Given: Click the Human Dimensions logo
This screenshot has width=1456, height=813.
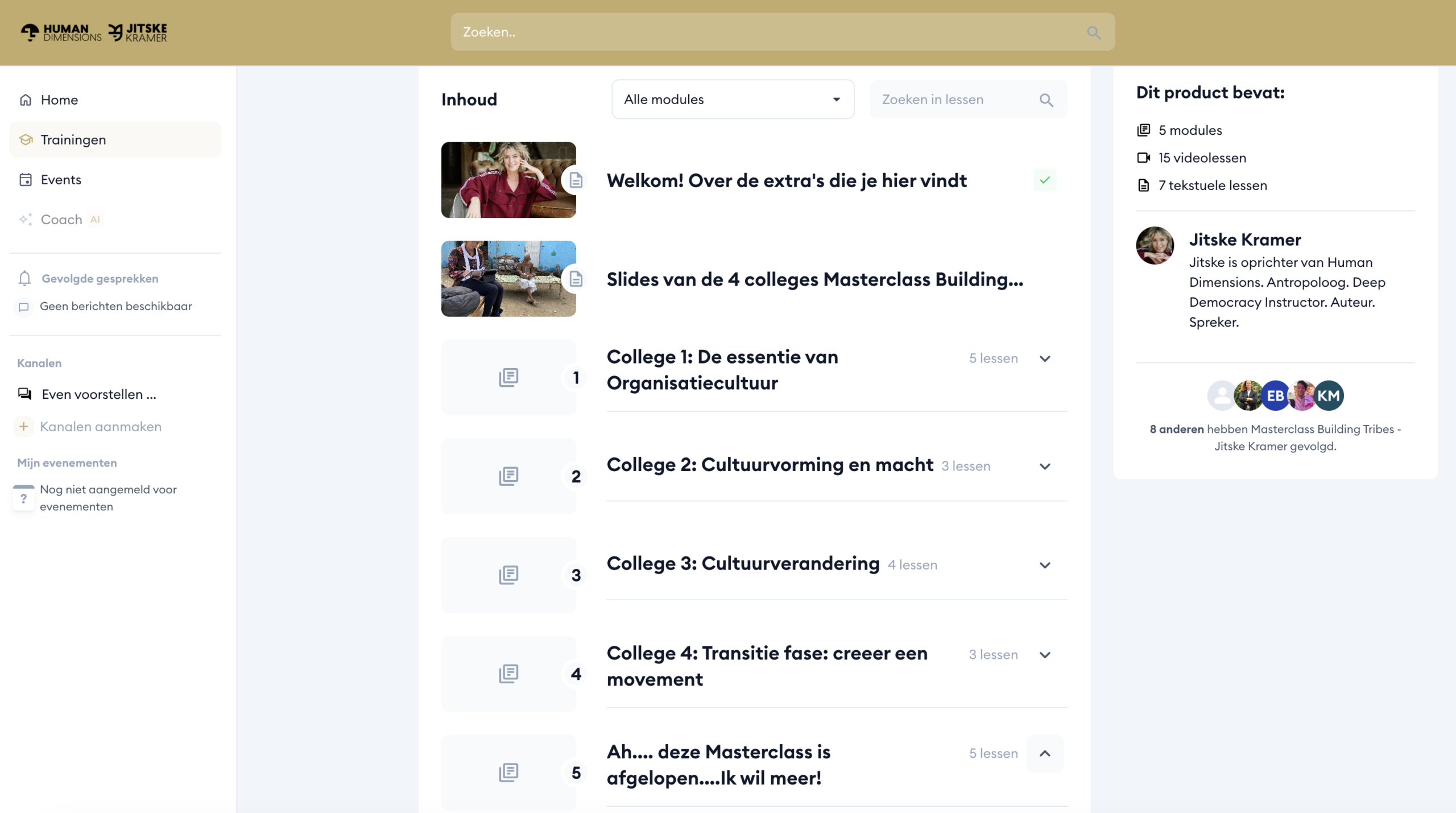Looking at the screenshot, I should click(61, 32).
